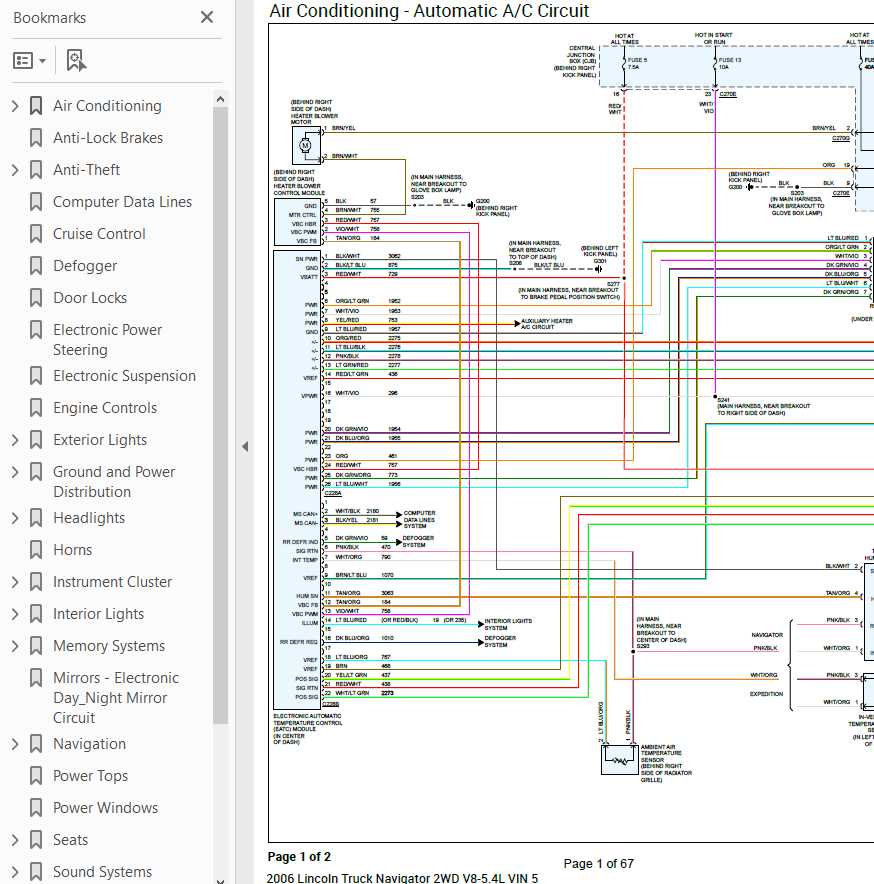Click the 'Page 1 of 2' label
874x884 pixels.
pyautogui.click(x=299, y=857)
